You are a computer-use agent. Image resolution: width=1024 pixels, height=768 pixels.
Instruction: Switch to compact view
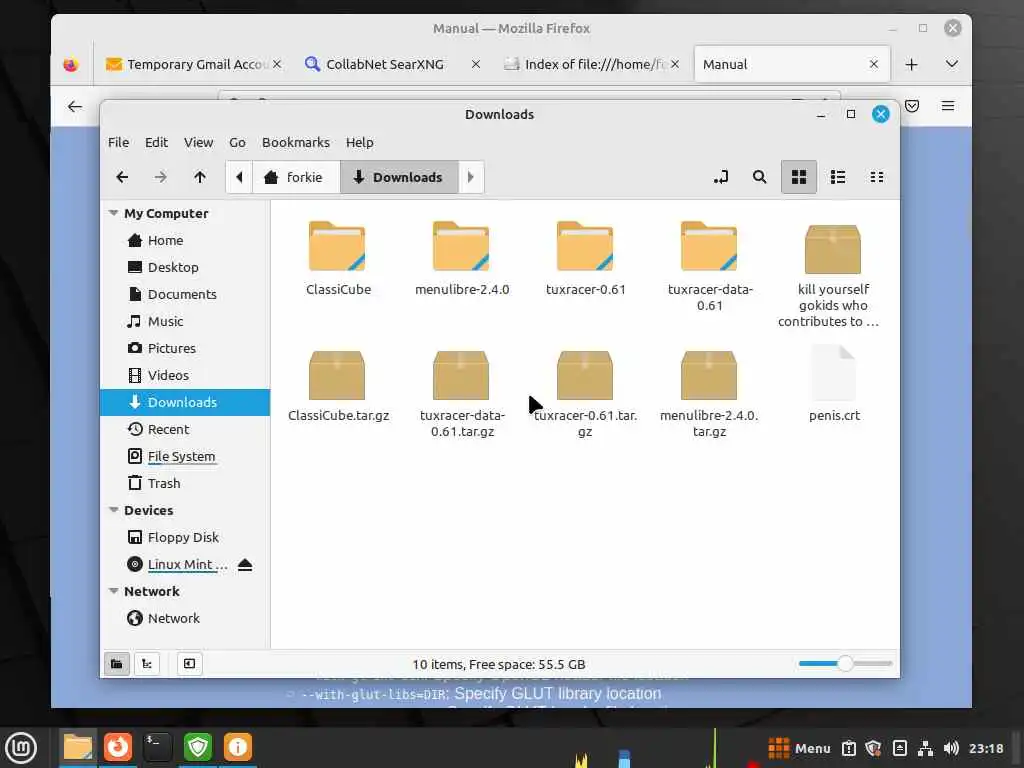(877, 177)
